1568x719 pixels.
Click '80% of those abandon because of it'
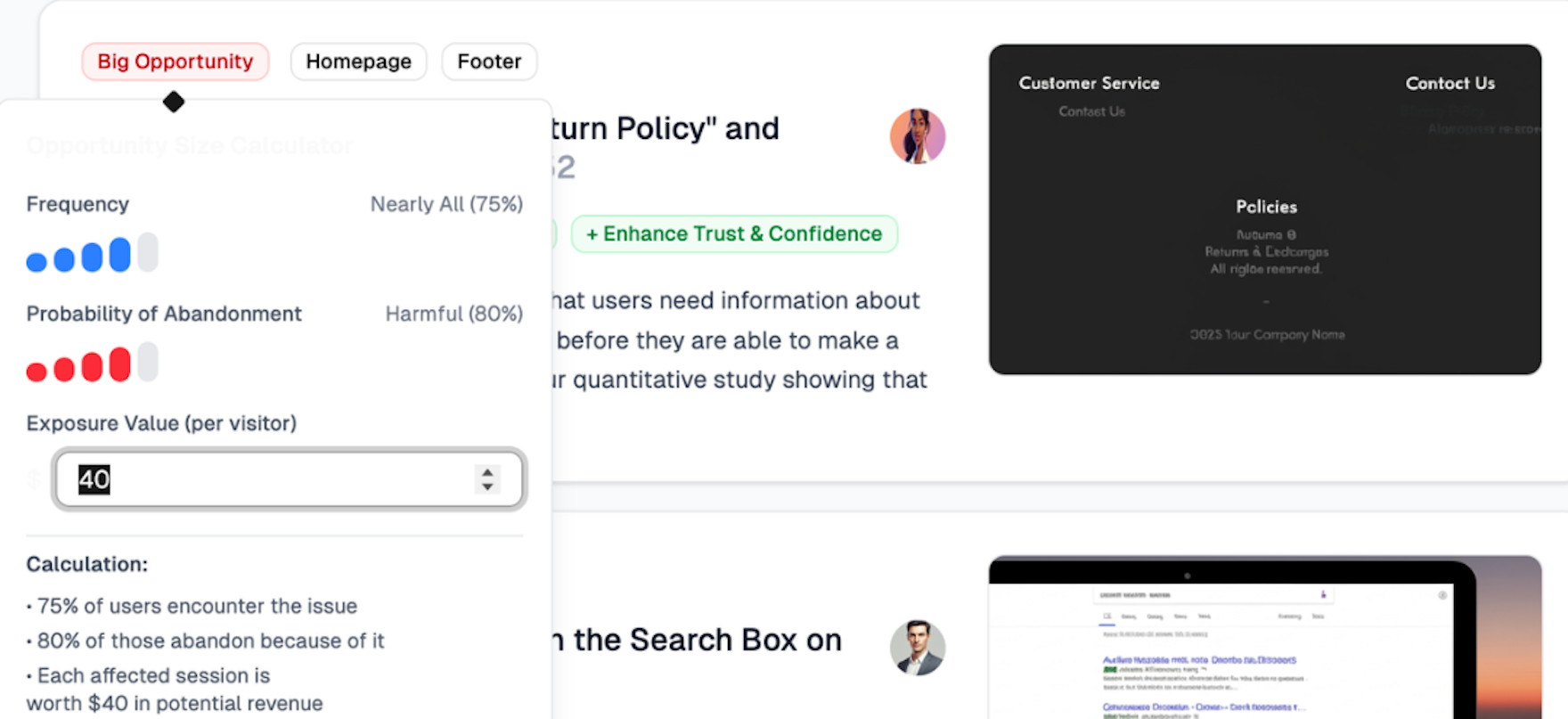(x=210, y=641)
